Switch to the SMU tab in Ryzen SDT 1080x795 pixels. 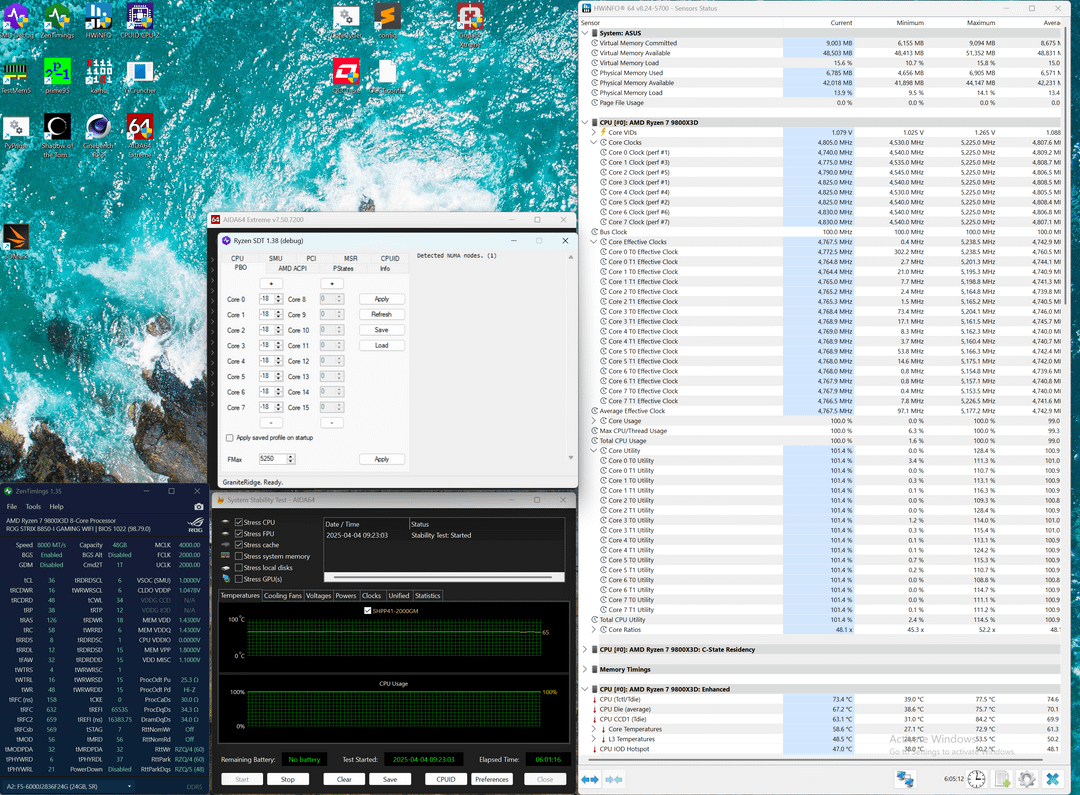[x=276, y=258]
